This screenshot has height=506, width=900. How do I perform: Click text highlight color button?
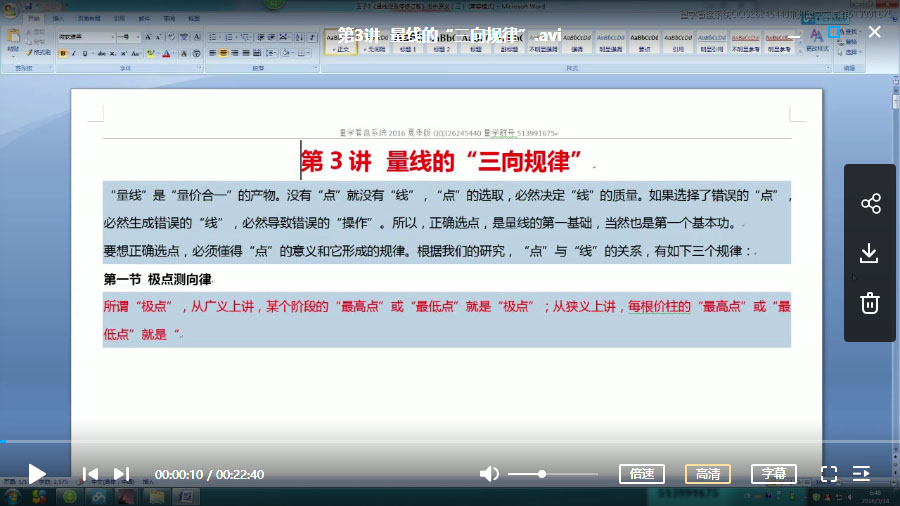(x=150, y=53)
